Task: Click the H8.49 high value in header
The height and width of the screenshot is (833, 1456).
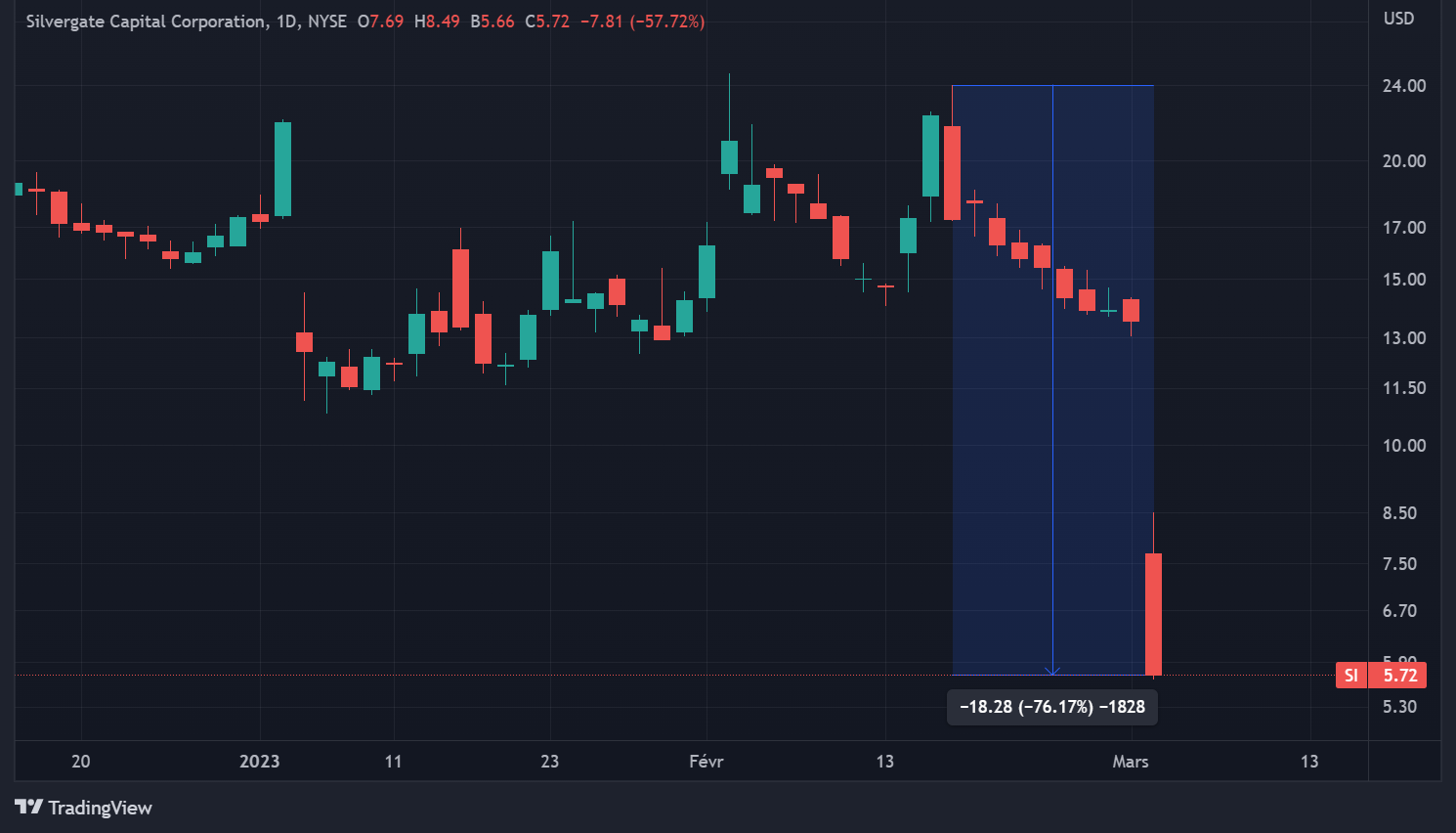Action: click(x=437, y=22)
